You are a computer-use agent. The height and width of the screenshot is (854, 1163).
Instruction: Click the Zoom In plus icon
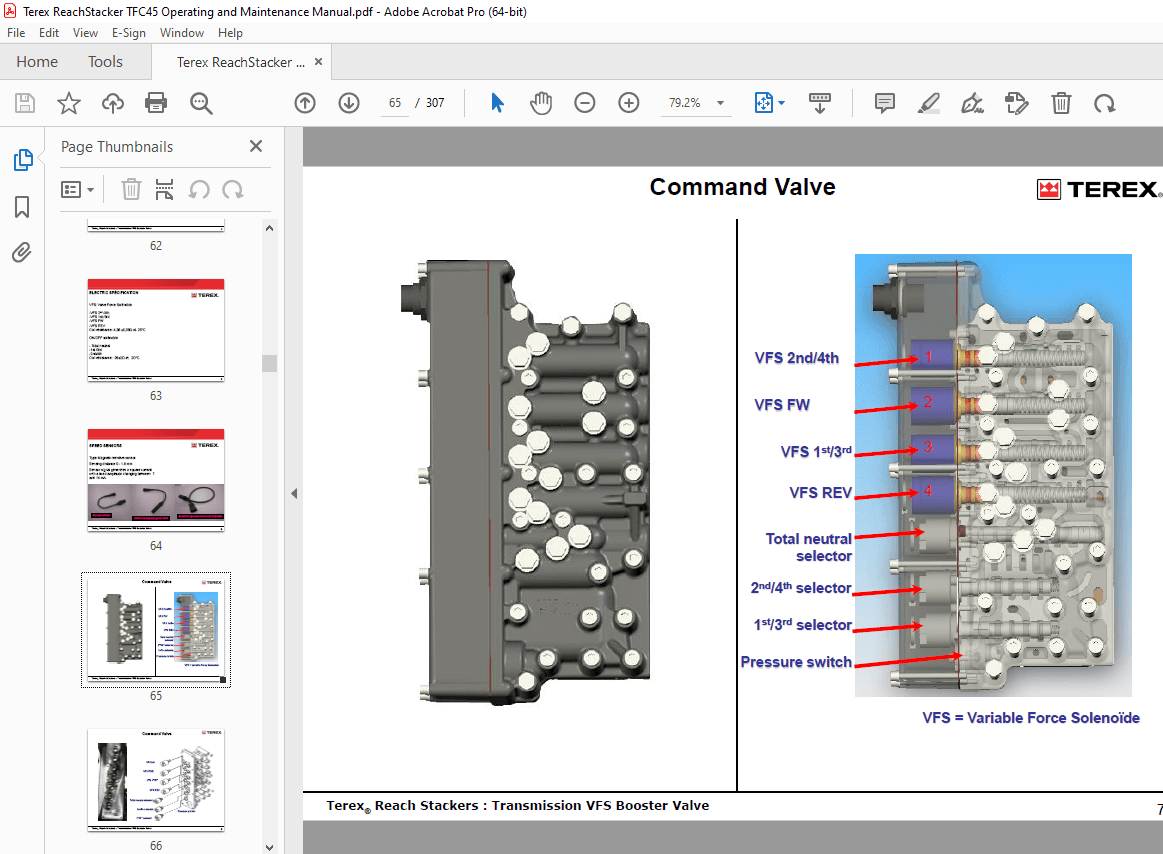click(x=629, y=103)
